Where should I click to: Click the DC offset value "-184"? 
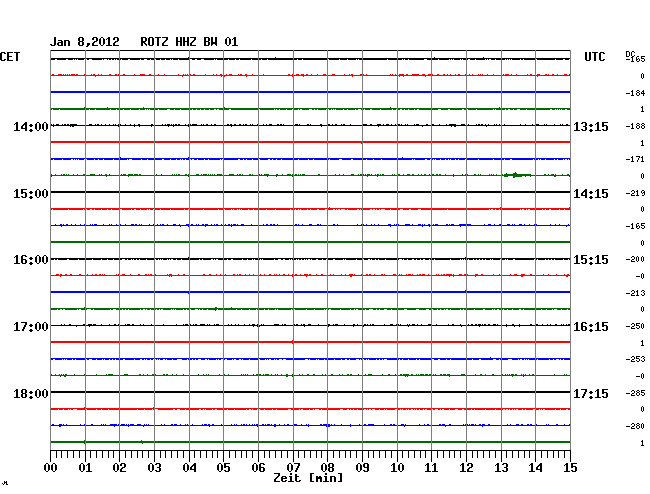635,93
